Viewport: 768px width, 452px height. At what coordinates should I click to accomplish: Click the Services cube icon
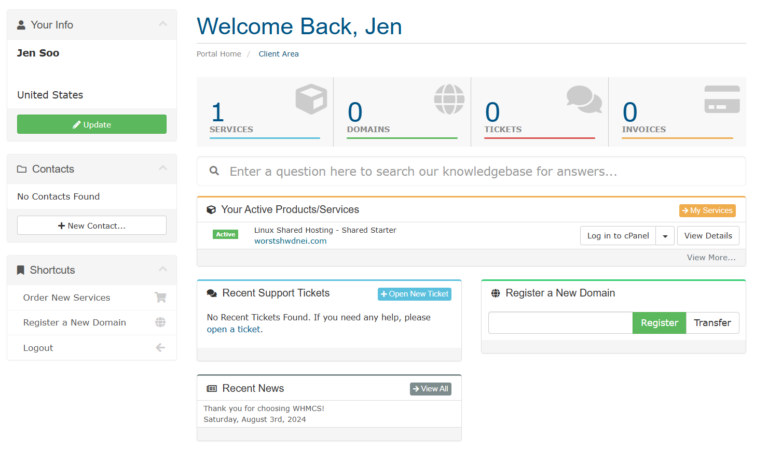311,99
